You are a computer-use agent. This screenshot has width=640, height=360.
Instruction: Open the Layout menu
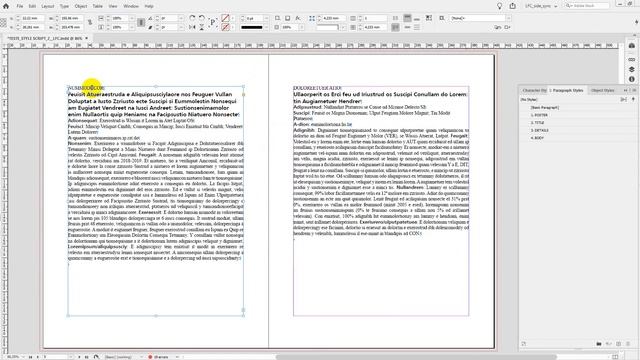click(48, 6)
